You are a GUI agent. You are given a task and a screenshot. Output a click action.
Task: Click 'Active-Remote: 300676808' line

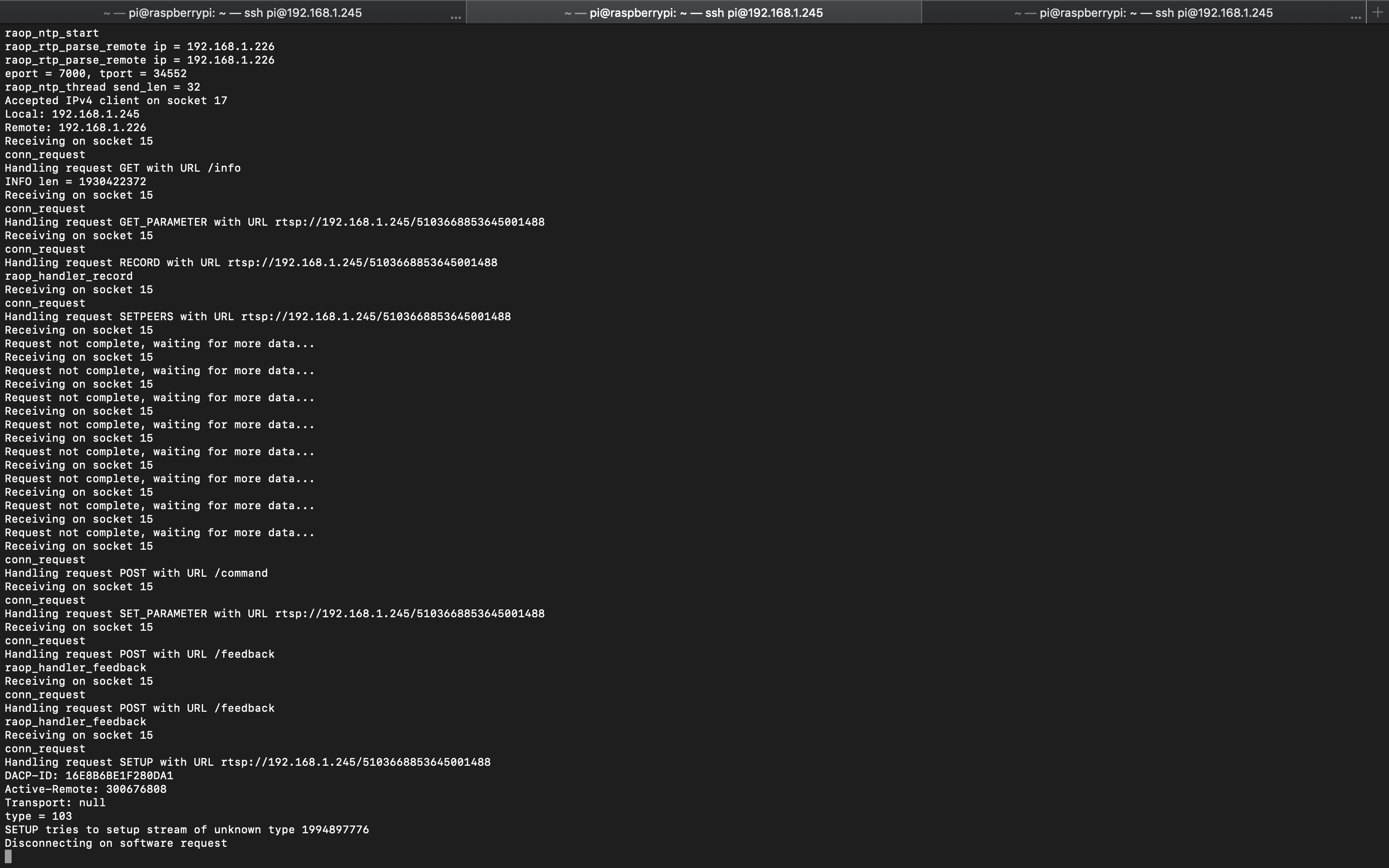point(85,789)
